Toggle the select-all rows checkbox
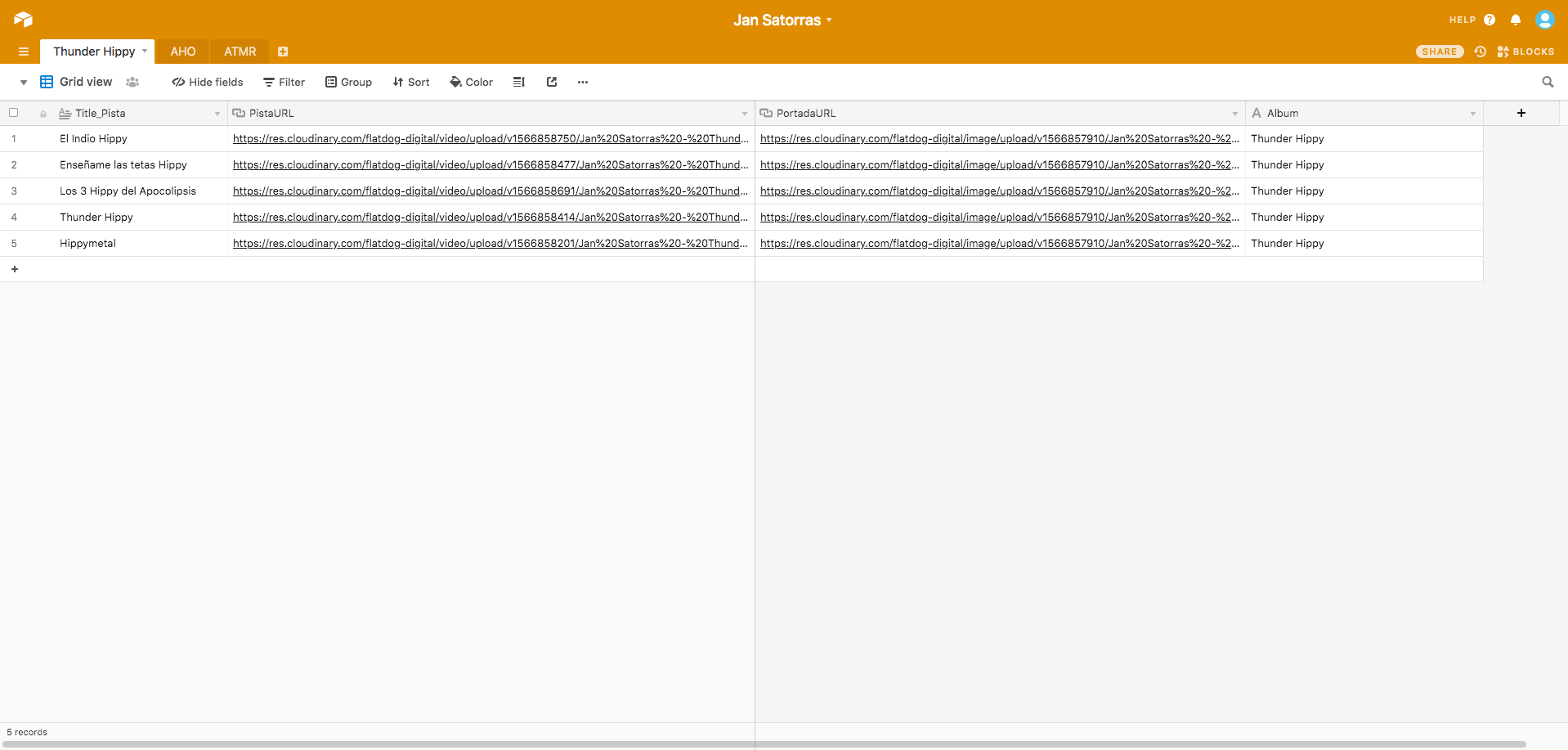Image resolution: width=1568 pixels, height=750 pixels. pos(14,113)
